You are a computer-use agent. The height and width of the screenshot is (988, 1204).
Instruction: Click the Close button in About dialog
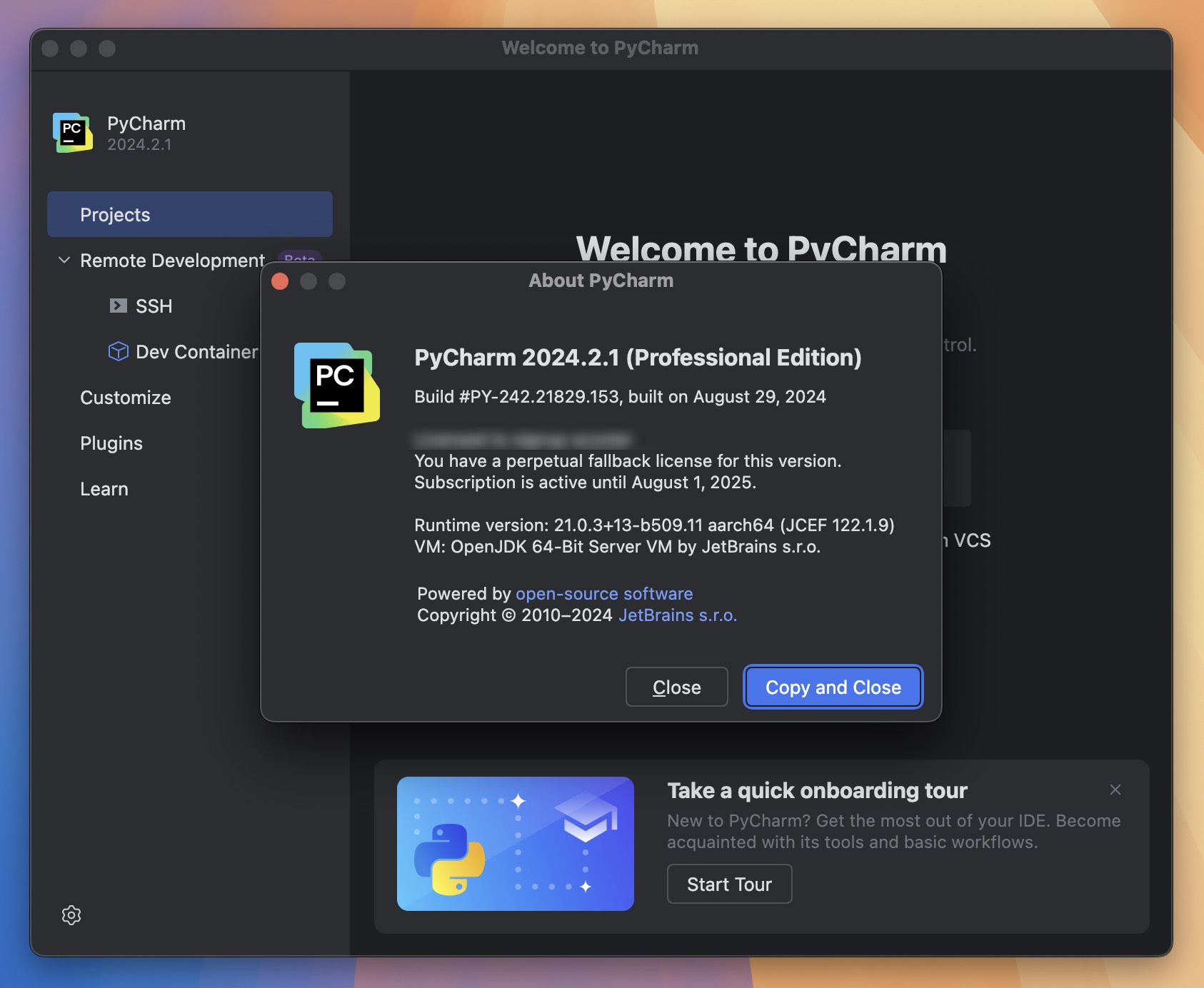(x=676, y=687)
